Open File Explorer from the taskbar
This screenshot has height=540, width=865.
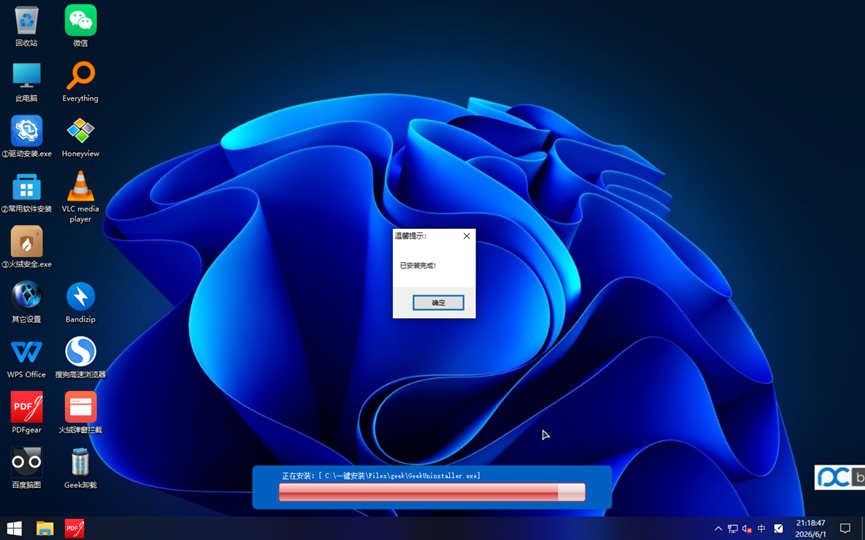point(45,528)
